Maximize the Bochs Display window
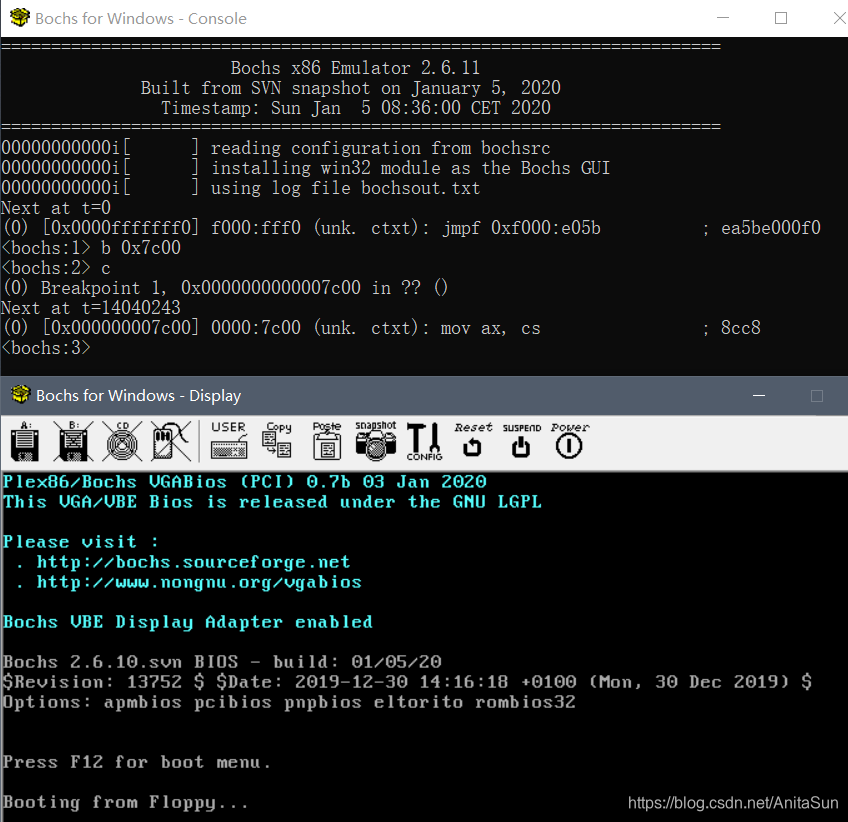 [817, 396]
